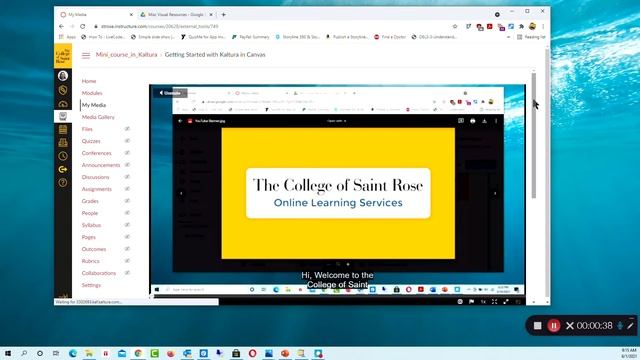Image resolution: width=640 pixels, height=360 pixels.
Task: Open Announcements in course navigation
Action: click(x=101, y=165)
